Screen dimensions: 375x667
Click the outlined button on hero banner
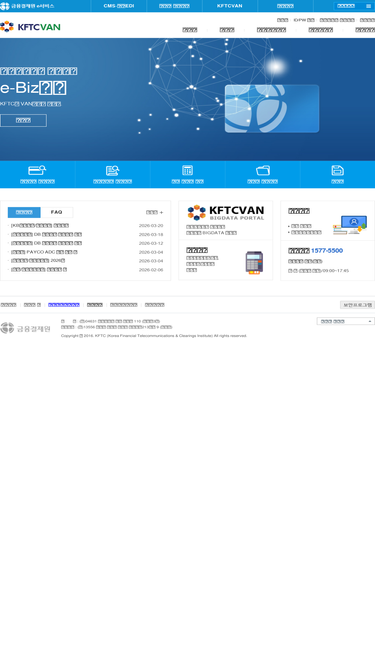coord(23,120)
